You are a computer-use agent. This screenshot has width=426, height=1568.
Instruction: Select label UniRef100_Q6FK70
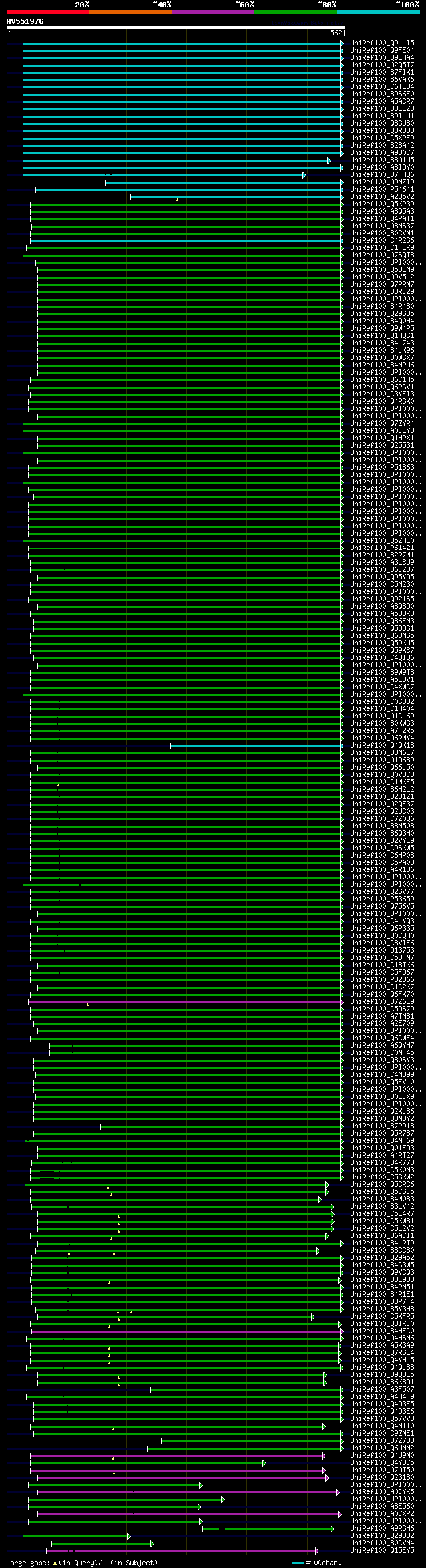point(382,995)
